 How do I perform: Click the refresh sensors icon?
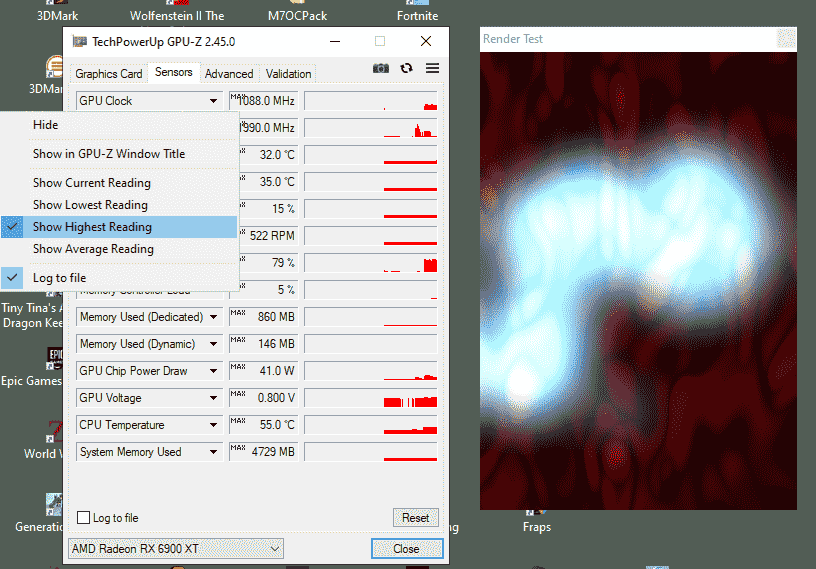point(406,68)
